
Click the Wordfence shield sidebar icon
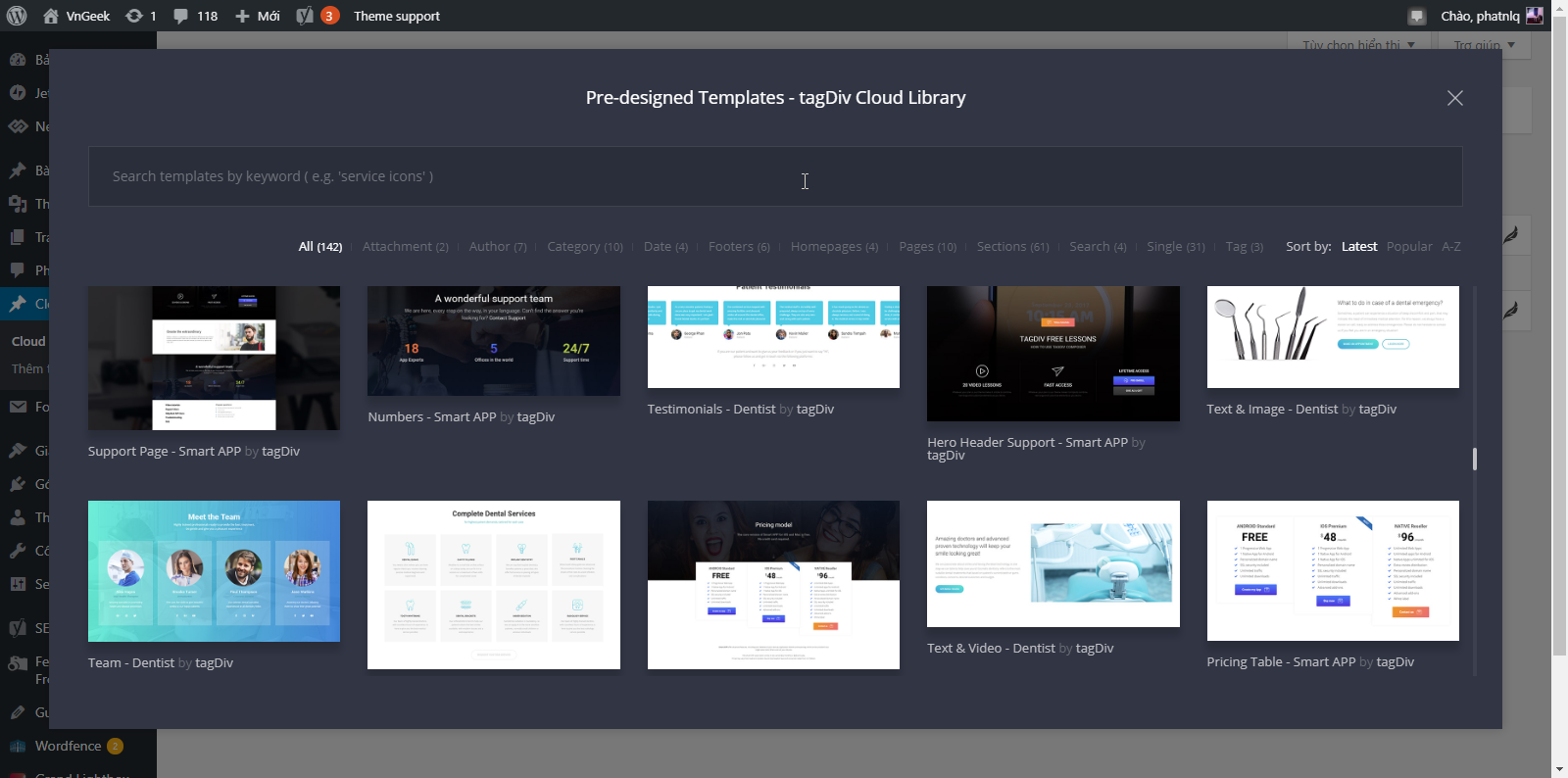pos(18,746)
